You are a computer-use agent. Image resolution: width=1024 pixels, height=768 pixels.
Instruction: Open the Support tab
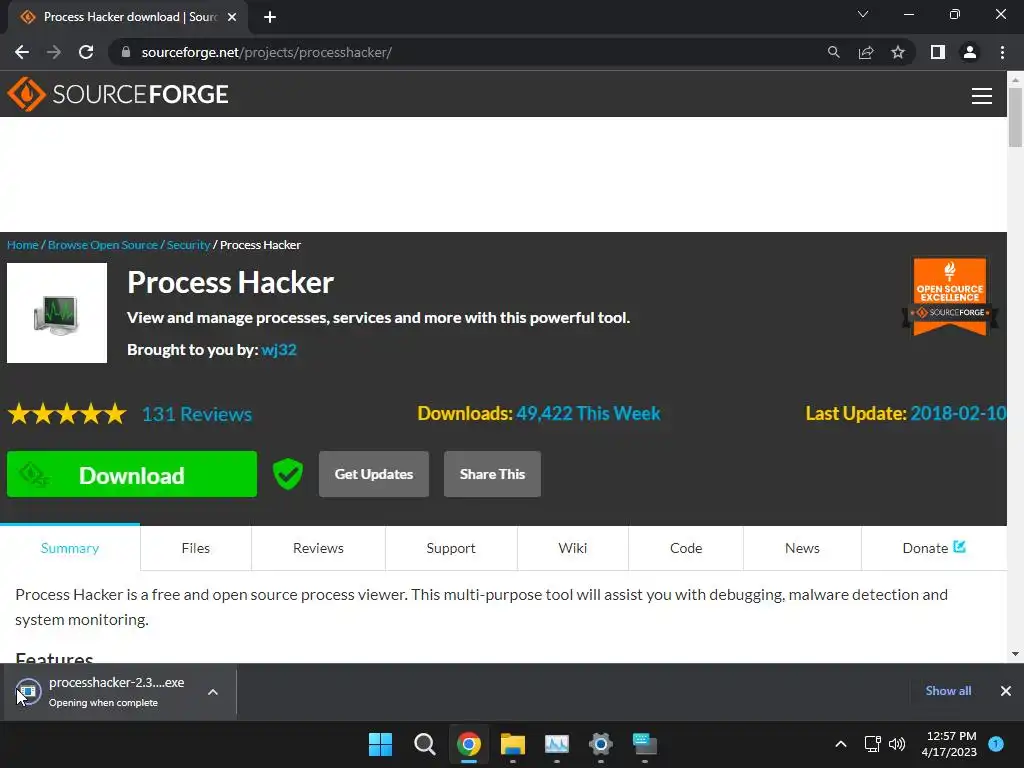(451, 548)
